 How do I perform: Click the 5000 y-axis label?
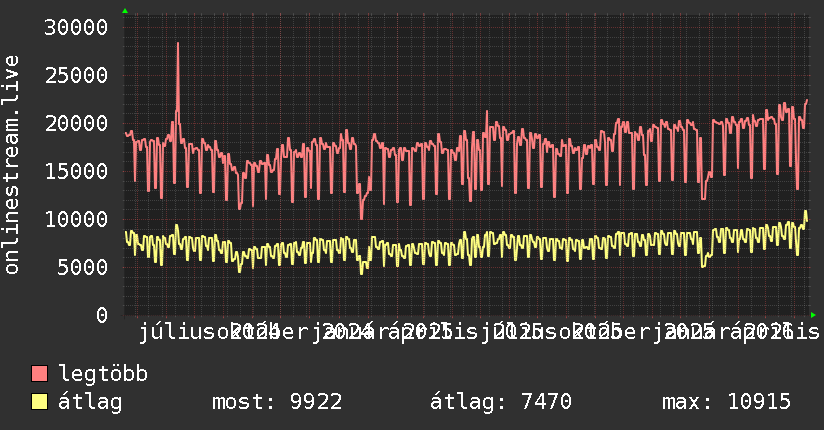point(83,268)
